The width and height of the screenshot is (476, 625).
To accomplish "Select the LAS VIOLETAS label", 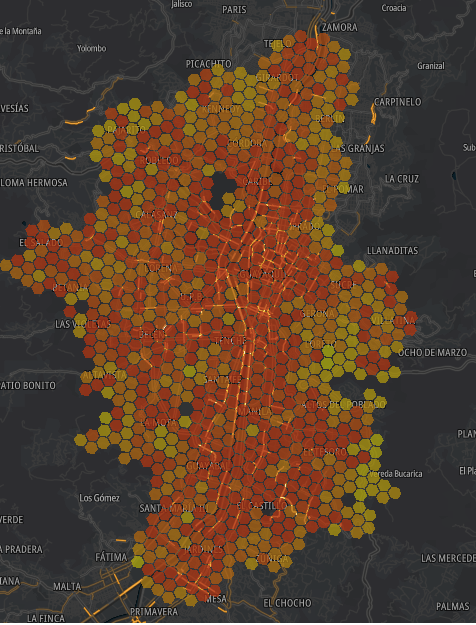I will coord(83,324).
